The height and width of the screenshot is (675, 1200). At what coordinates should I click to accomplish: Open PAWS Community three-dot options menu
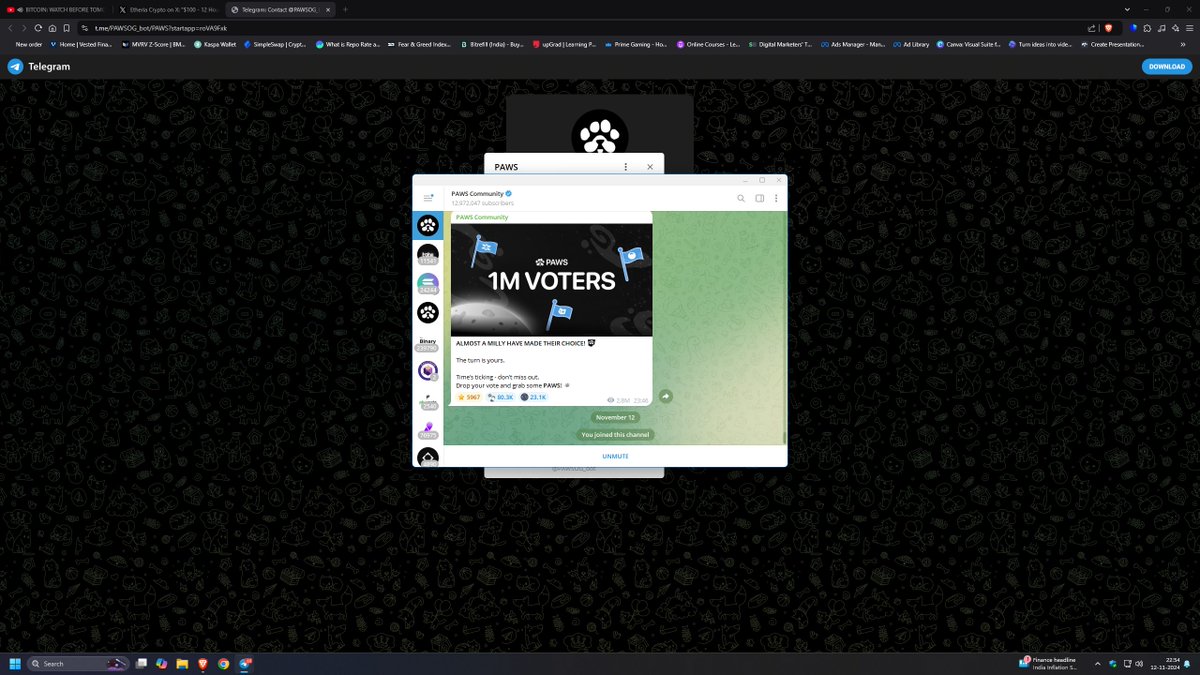point(776,198)
